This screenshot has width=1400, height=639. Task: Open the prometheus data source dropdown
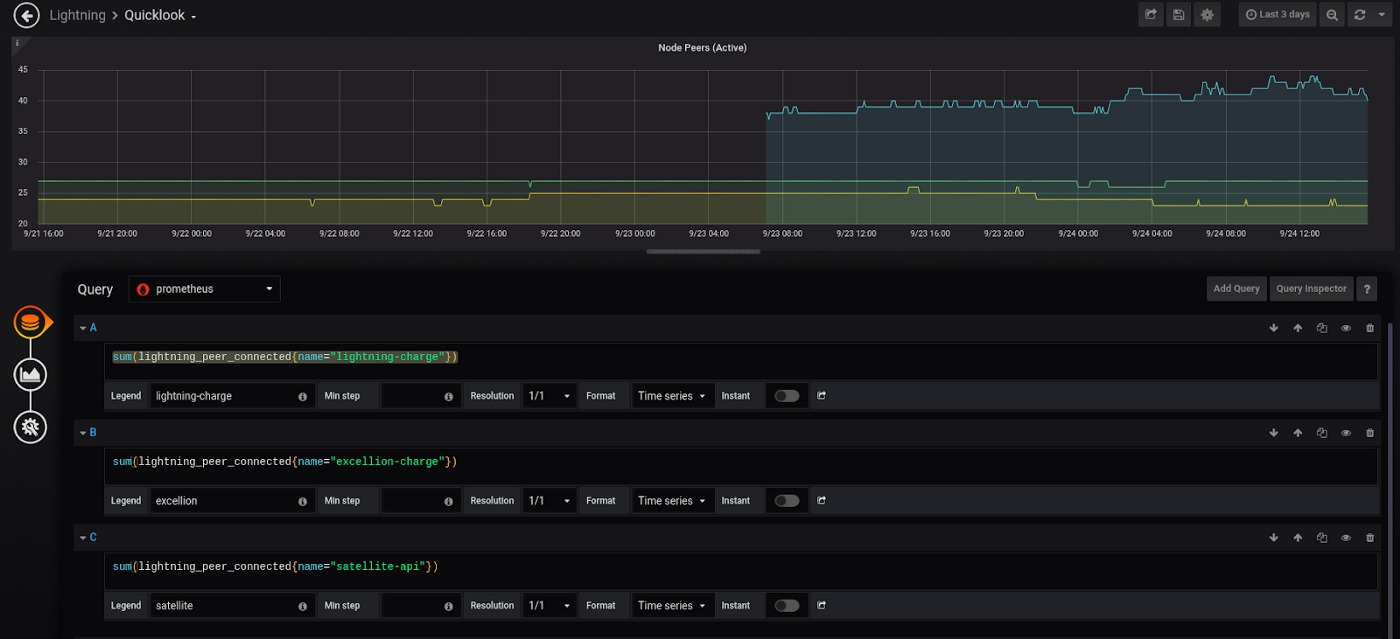pos(205,289)
